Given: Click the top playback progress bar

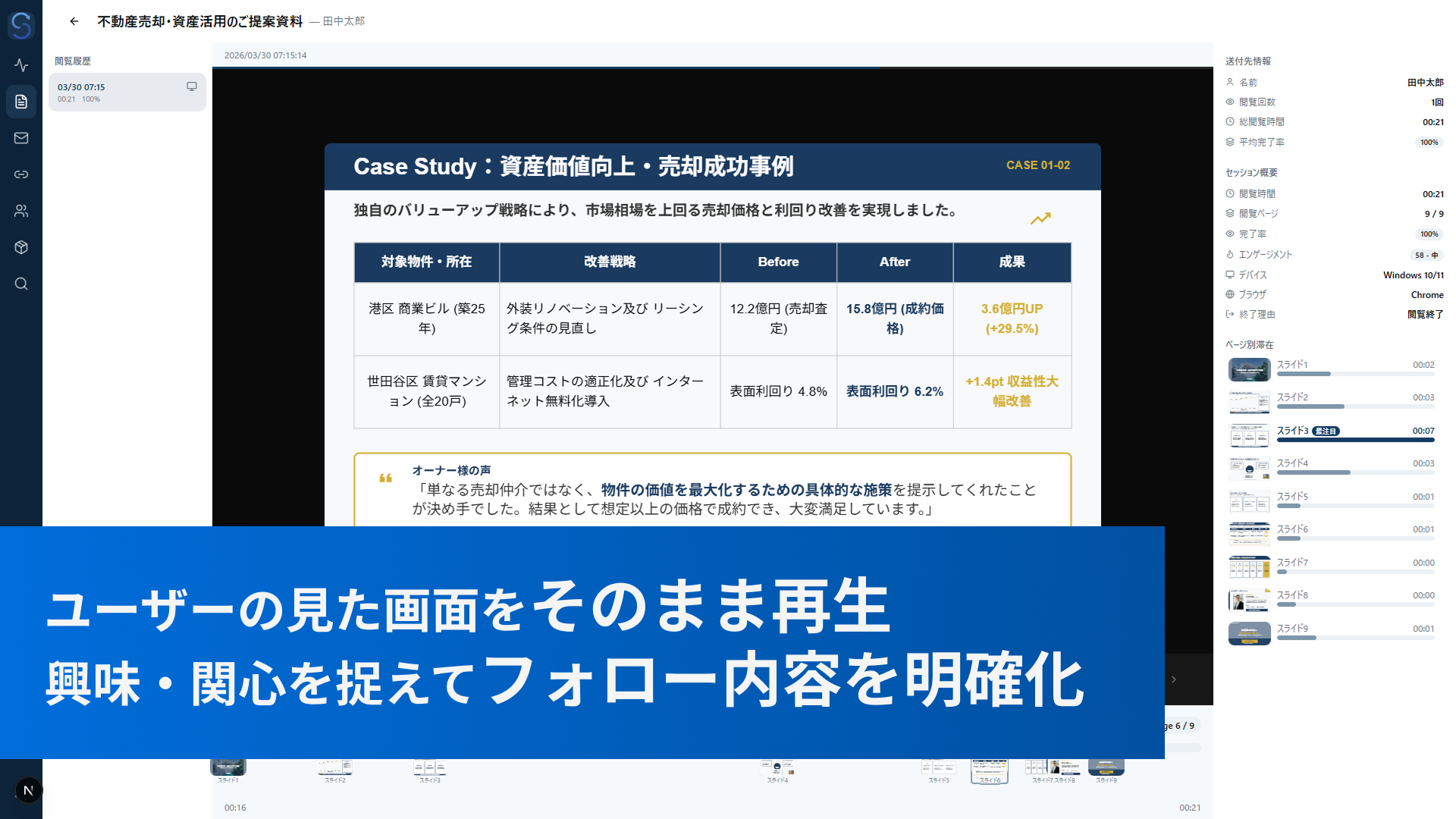Looking at the screenshot, I should (x=712, y=67).
